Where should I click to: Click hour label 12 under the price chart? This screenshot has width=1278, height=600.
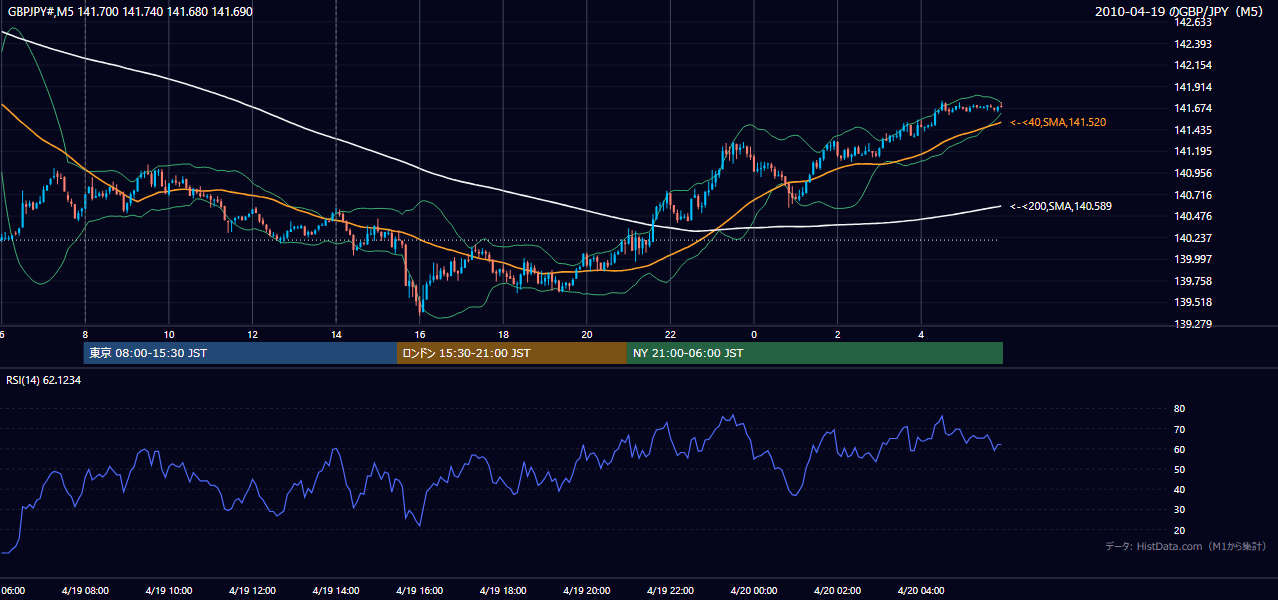coord(252,334)
